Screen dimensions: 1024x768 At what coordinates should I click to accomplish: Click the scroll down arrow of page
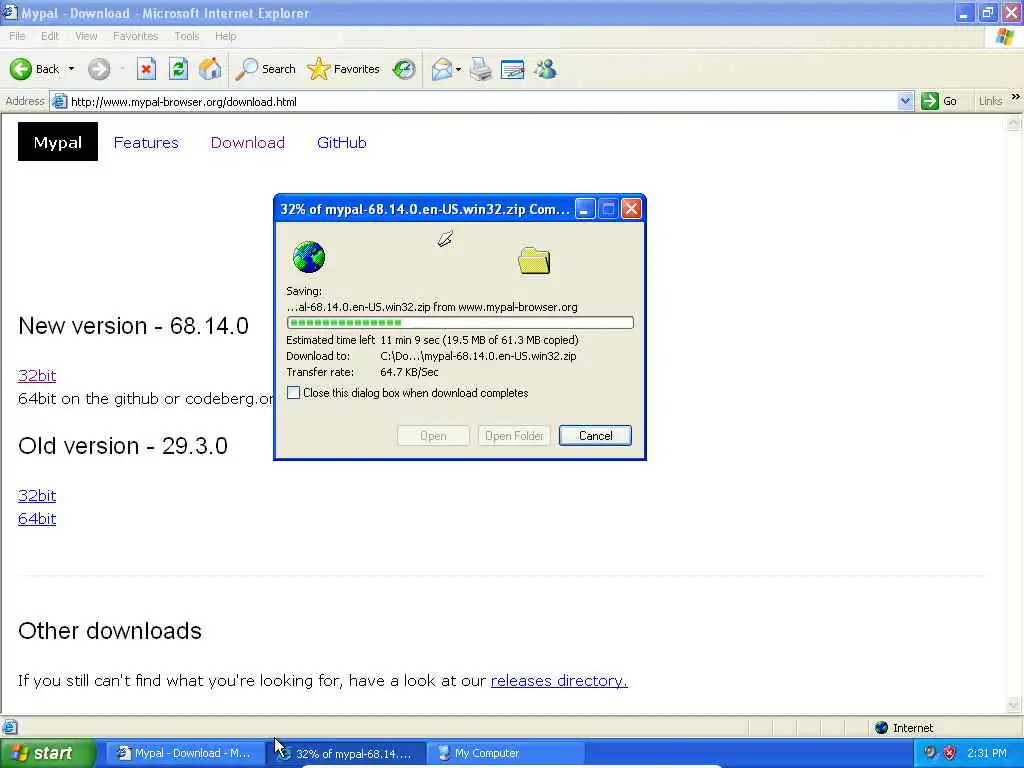tap(1014, 705)
